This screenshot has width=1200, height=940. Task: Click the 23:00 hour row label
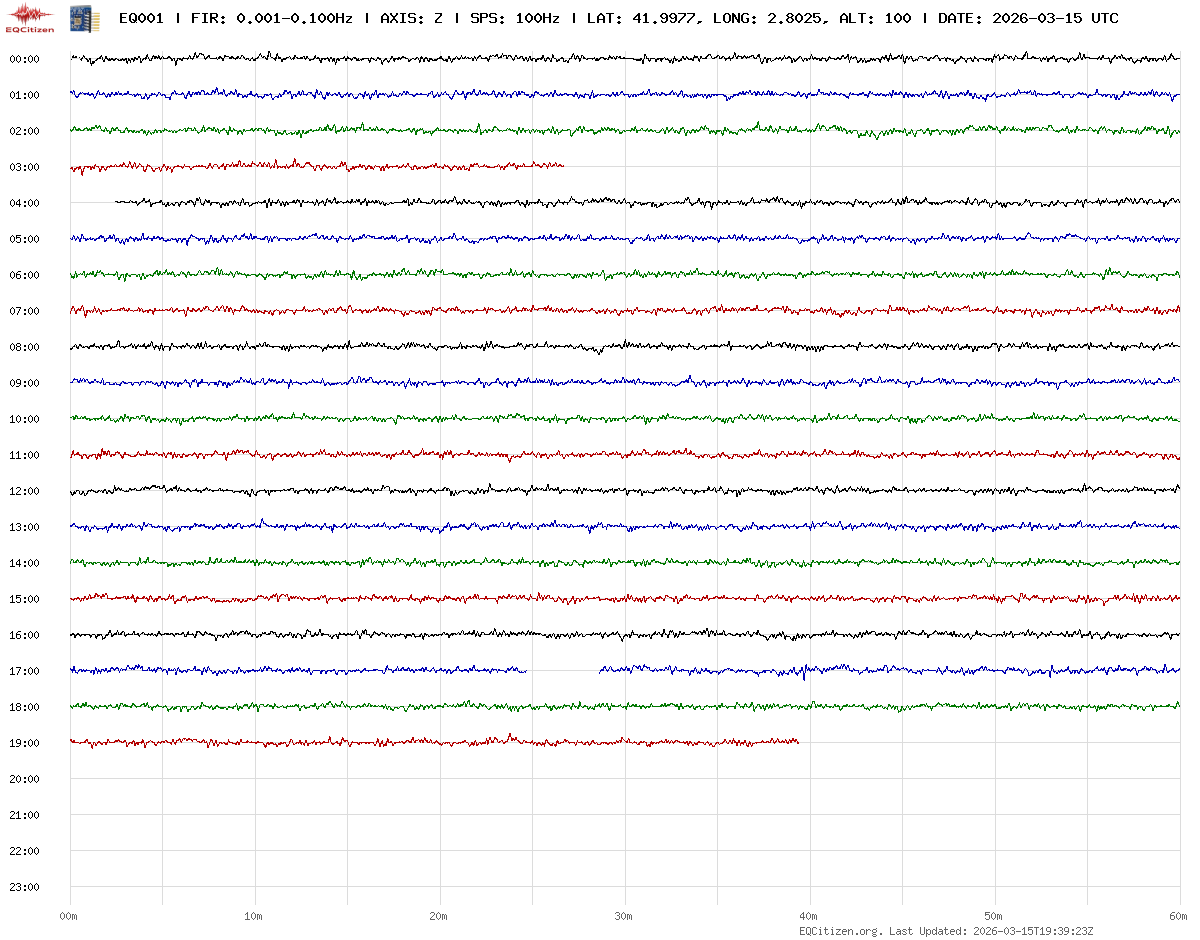click(x=24, y=887)
